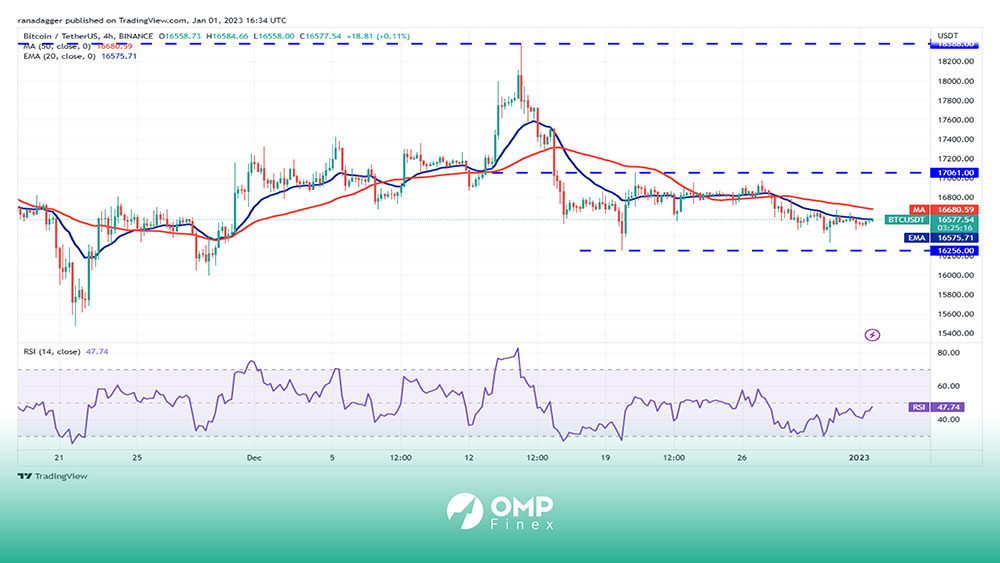Click the 03:25:16 candle countdown timer
This screenshot has width=1000, height=563.
[x=955, y=228]
